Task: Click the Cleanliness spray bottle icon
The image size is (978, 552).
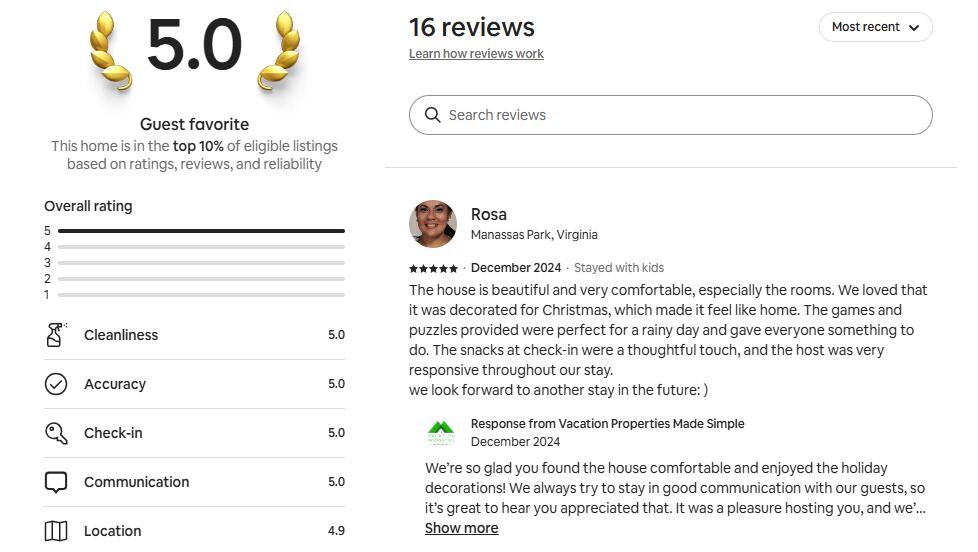Action: tap(56, 335)
